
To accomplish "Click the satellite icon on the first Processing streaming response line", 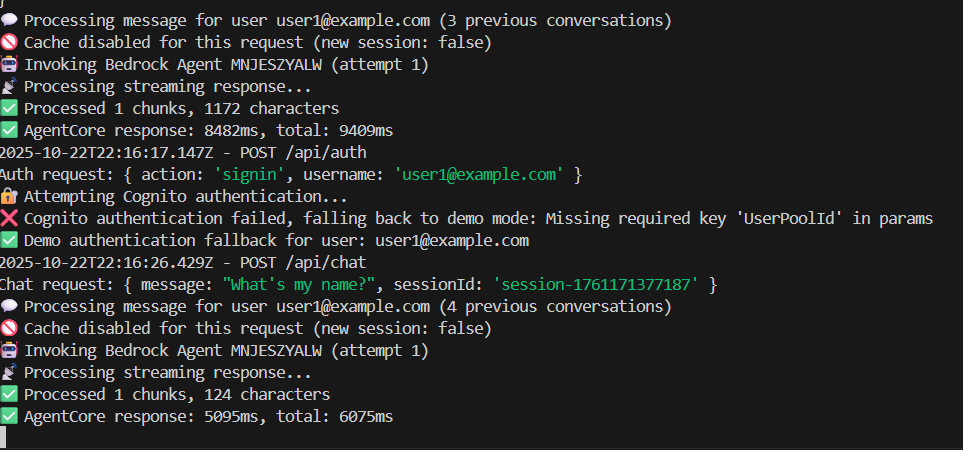I will [x=9, y=87].
